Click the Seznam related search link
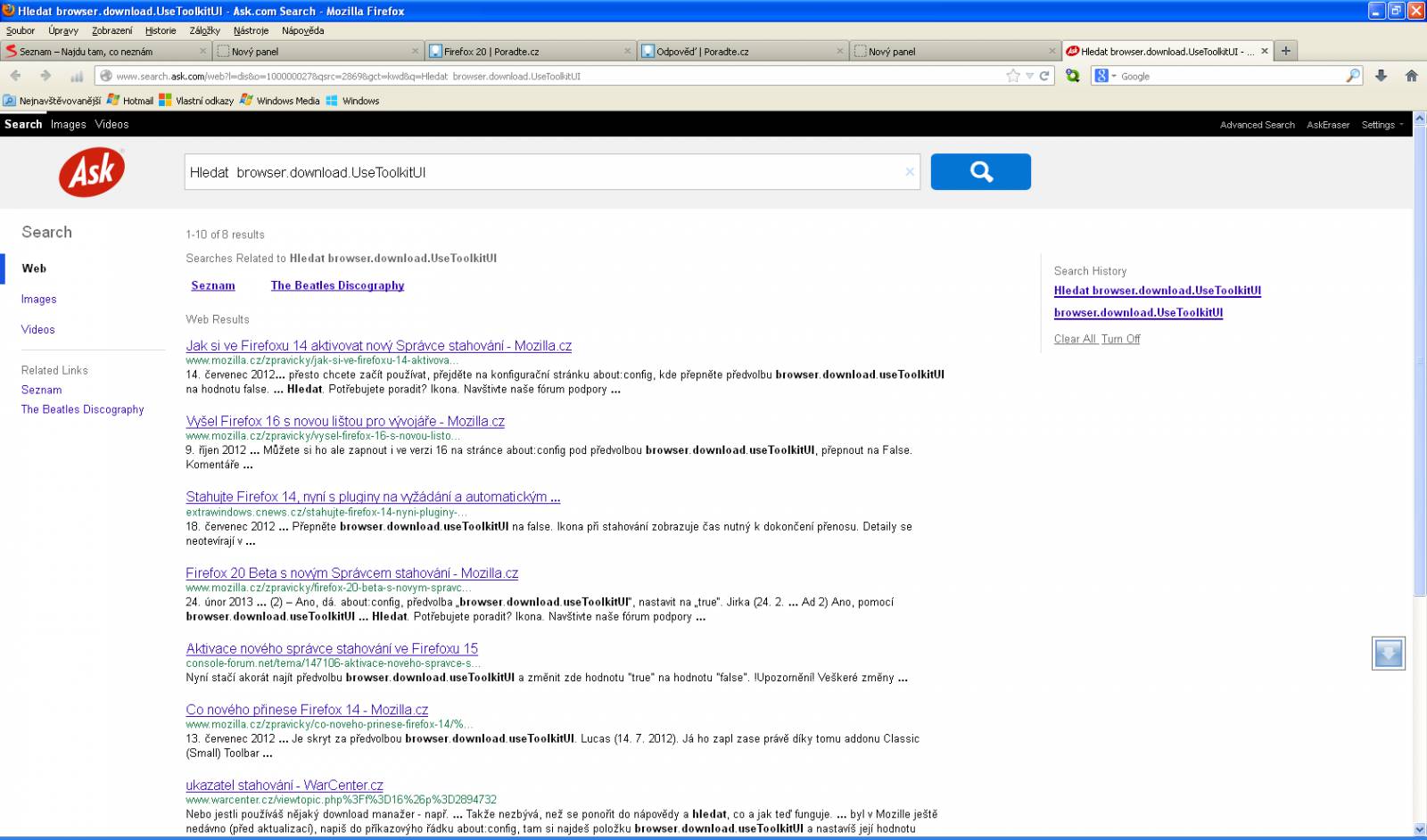The height and width of the screenshot is (840, 1427). tap(213, 285)
